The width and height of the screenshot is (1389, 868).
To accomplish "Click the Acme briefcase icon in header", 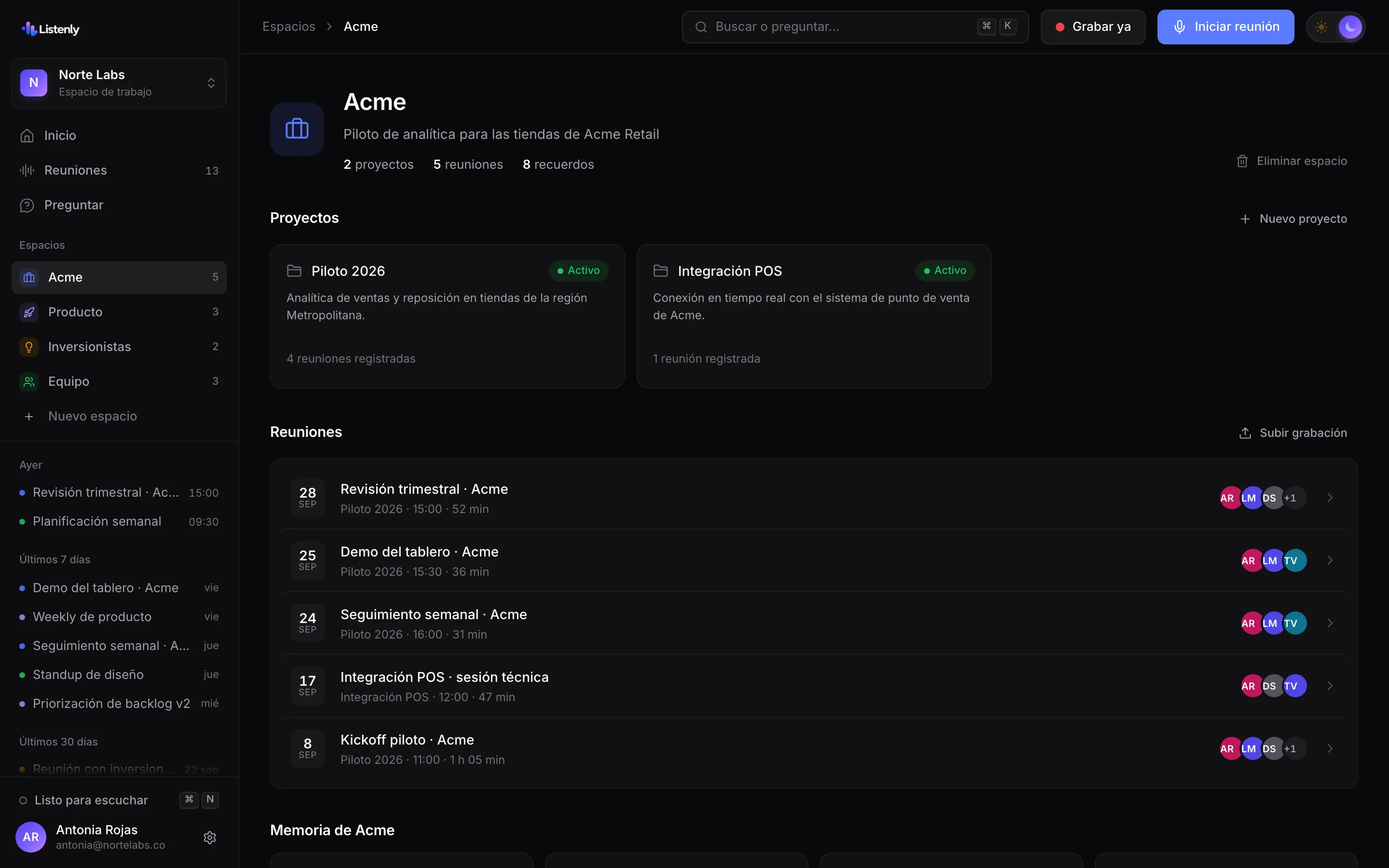I will pyautogui.click(x=297, y=129).
